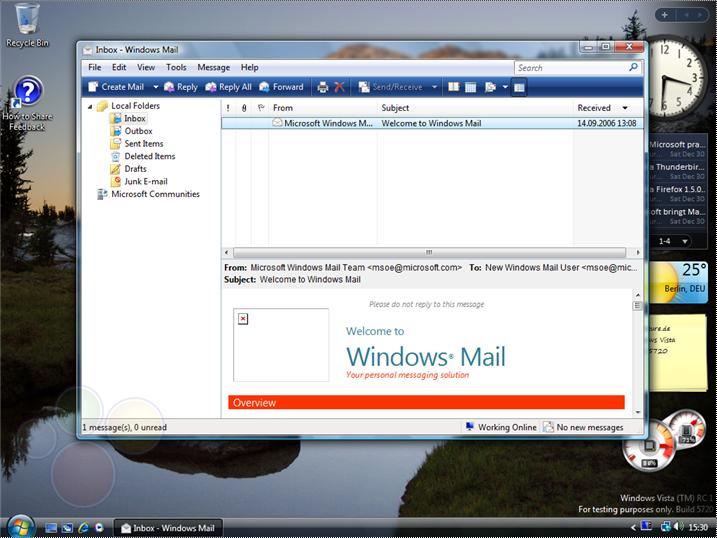
Task: Click the red Delete icon in the toolbar
Action: [x=339, y=87]
